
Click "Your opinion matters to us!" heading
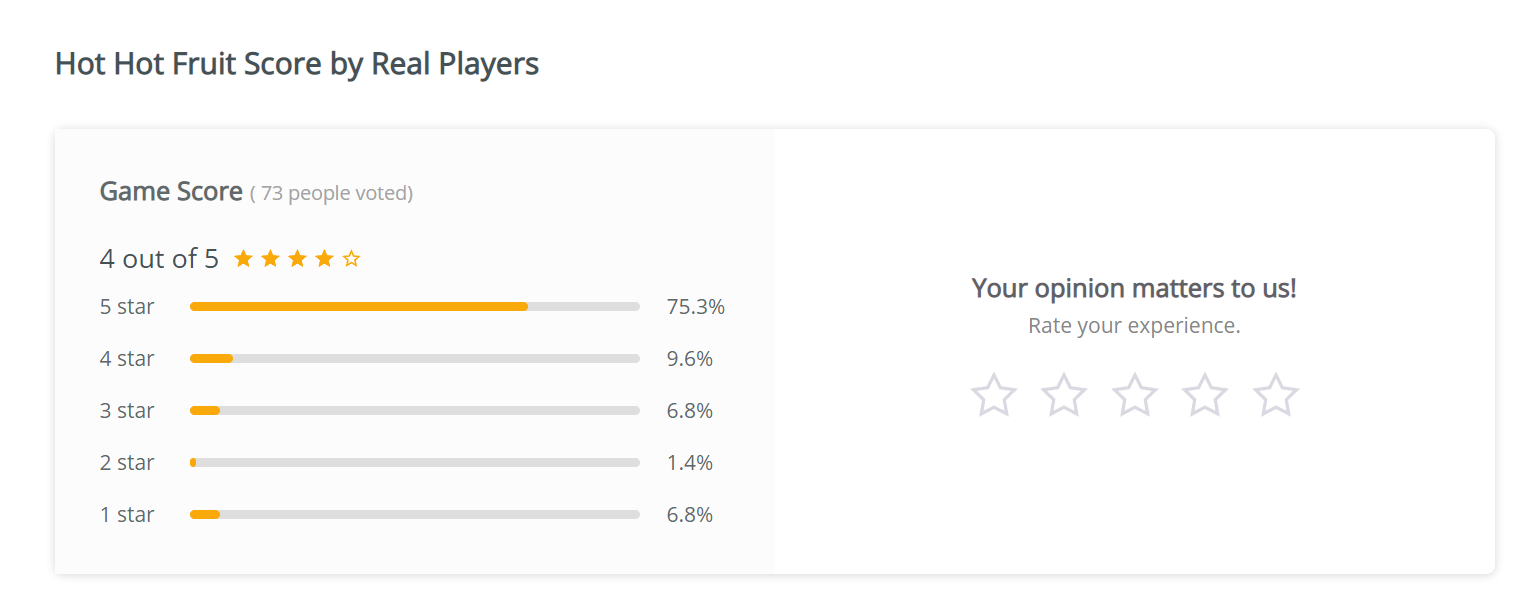pos(1134,288)
